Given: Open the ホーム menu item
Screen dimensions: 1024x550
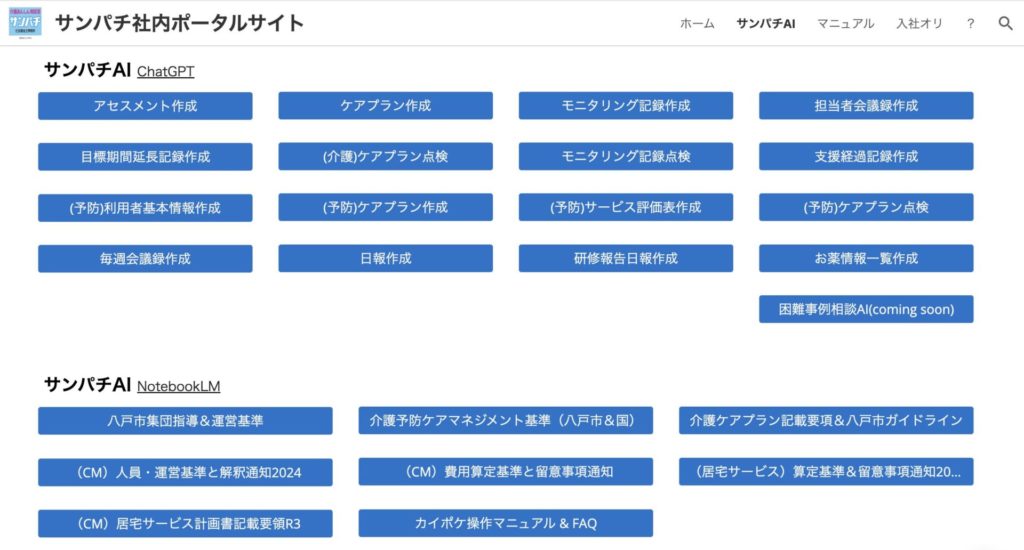Looking at the screenshot, I should [x=697, y=23].
